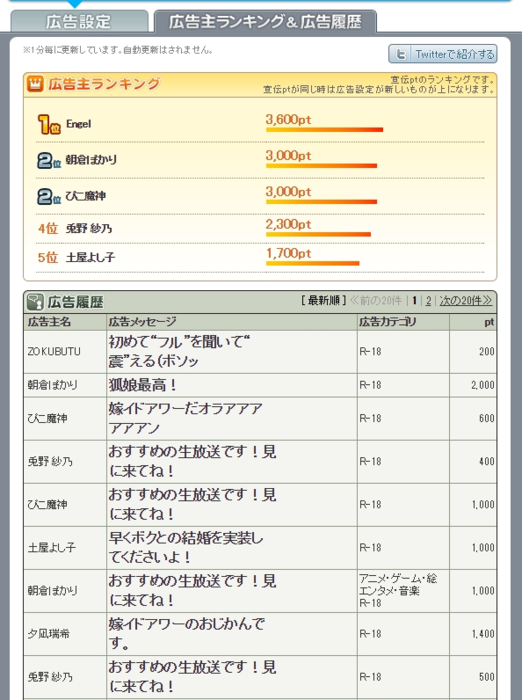522x700 pixels.
Task: Click the 1,700pt progress bar
Action: click(313, 263)
